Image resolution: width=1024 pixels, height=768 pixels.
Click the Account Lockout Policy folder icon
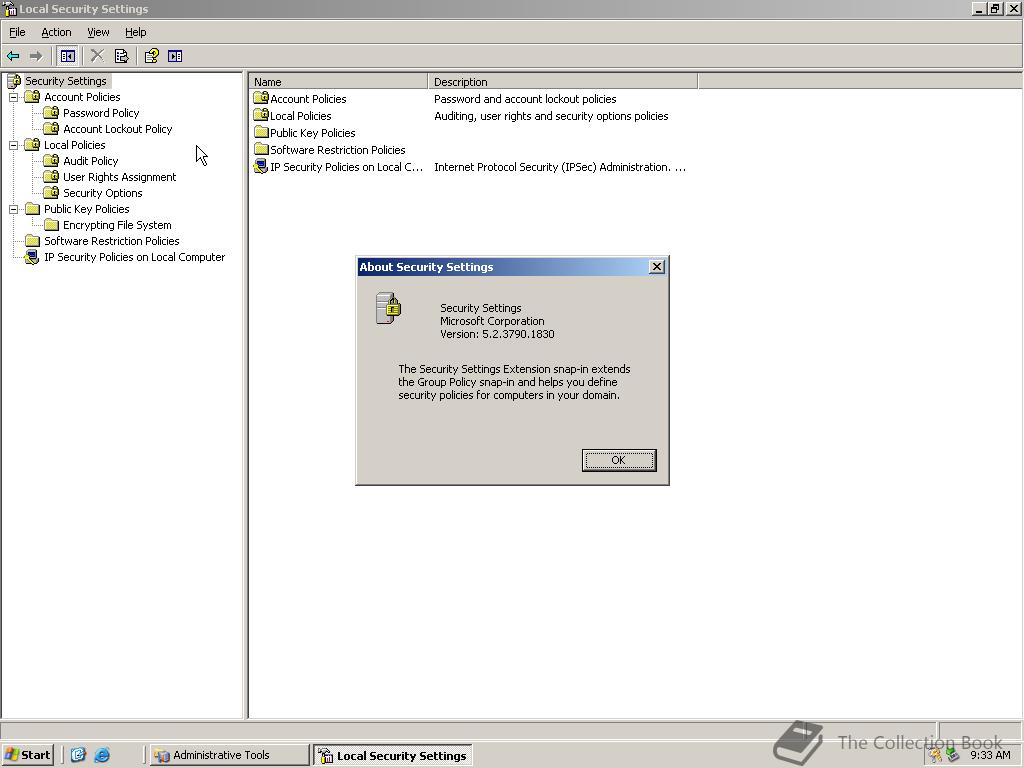[x=52, y=129]
